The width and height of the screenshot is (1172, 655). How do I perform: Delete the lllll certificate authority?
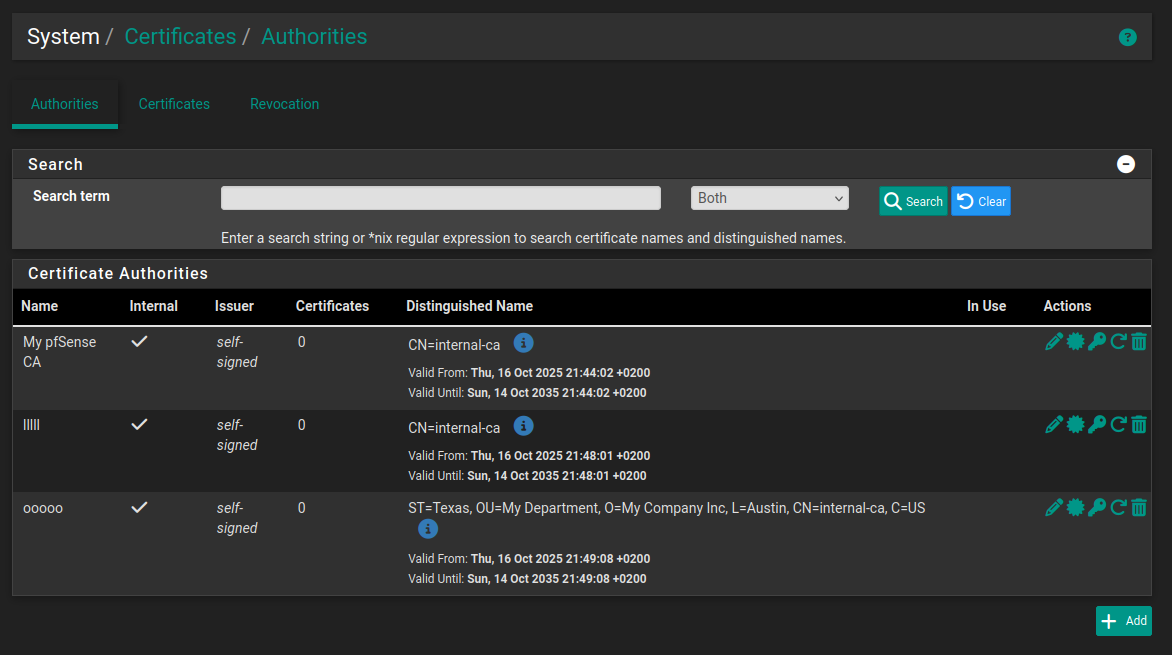[1139, 425]
